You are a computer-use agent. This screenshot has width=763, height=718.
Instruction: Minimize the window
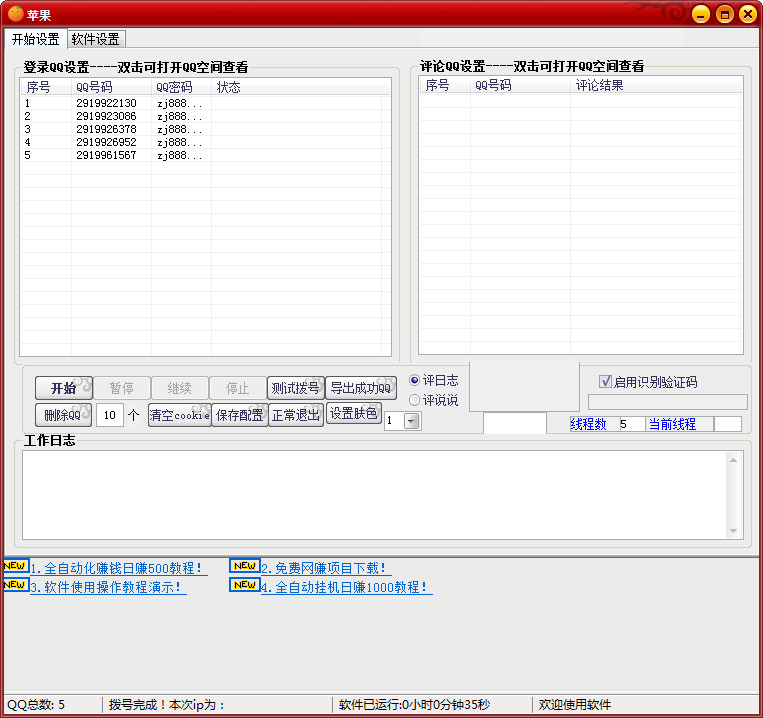tap(701, 14)
